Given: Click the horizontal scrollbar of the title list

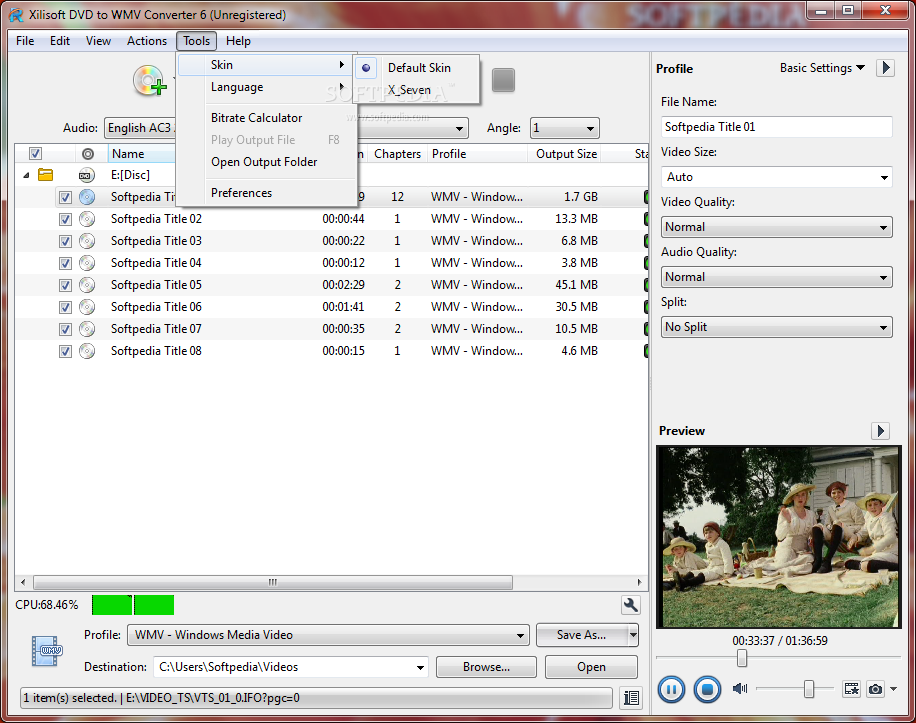Looking at the screenshot, I should (273, 582).
